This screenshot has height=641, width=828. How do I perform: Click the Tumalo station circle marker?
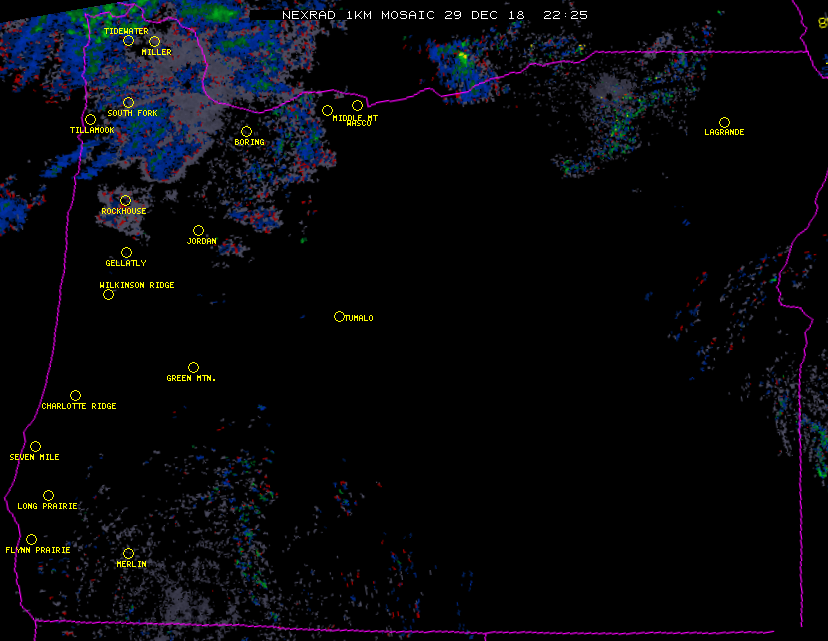coord(339,316)
